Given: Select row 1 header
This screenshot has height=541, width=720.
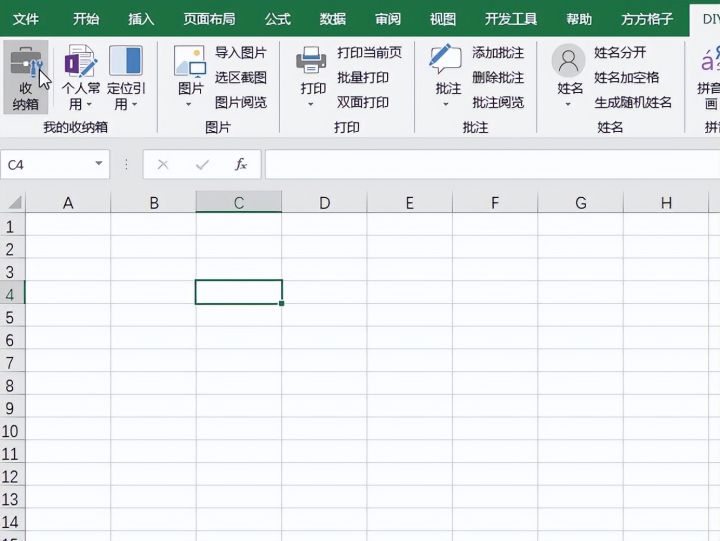Looking at the screenshot, I should (12, 226).
